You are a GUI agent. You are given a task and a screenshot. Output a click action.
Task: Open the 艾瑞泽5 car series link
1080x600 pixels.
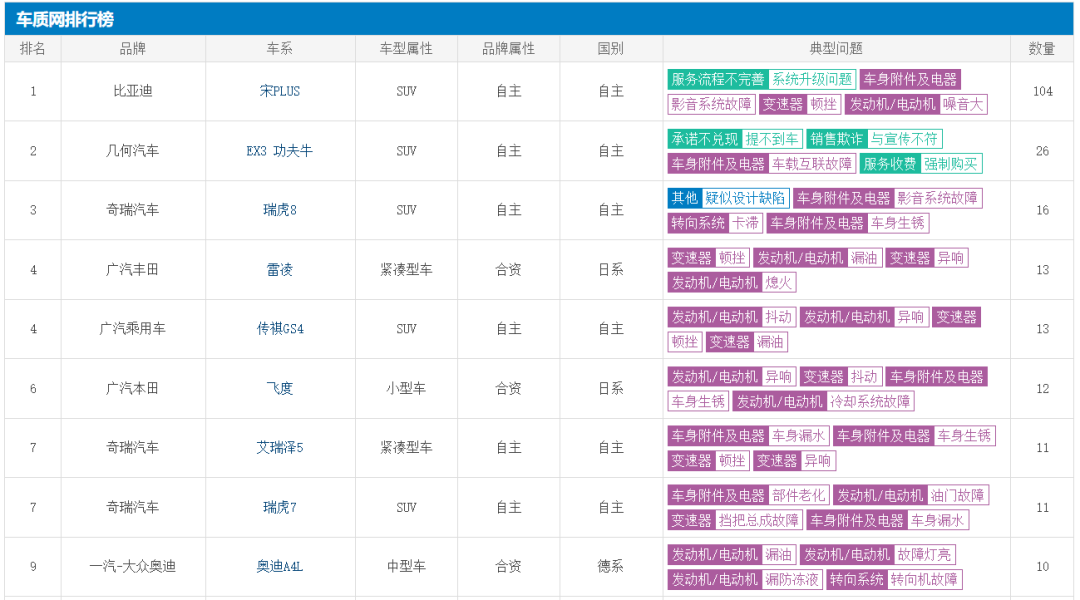point(280,448)
